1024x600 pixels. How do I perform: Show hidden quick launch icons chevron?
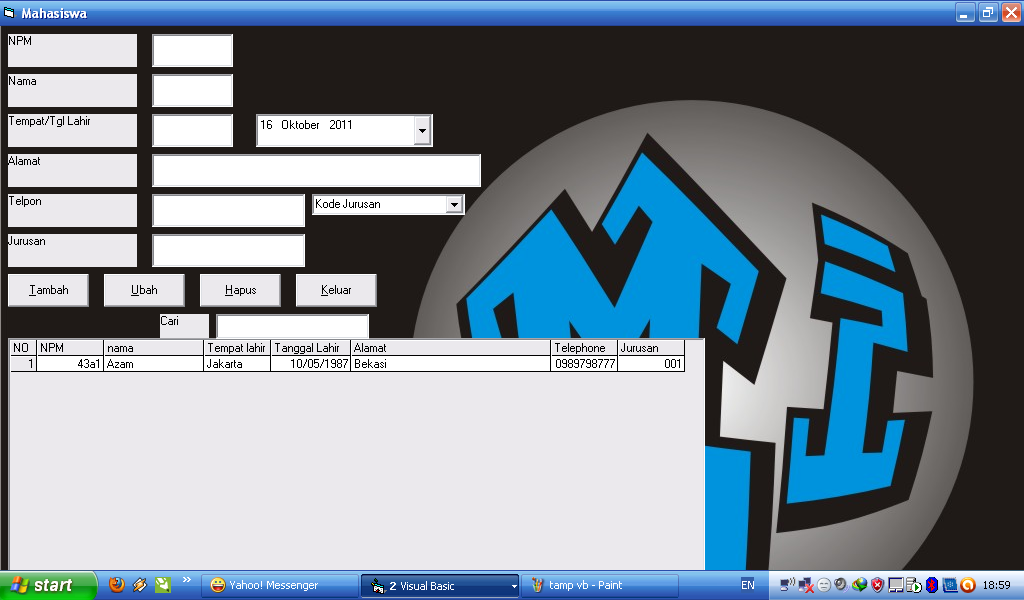click(187, 580)
